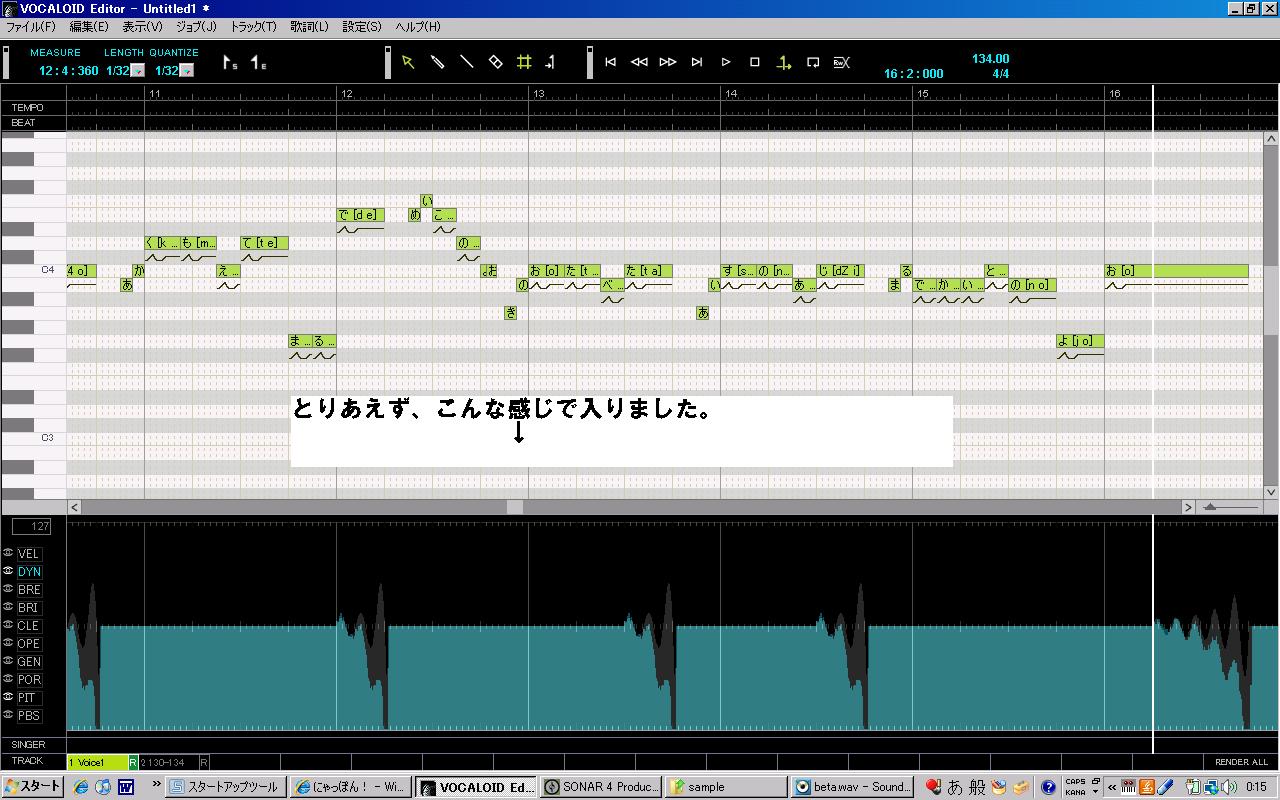The image size is (1280, 800).
Task: Select the 1 Voice1 track tab
Action: pos(98,762)
